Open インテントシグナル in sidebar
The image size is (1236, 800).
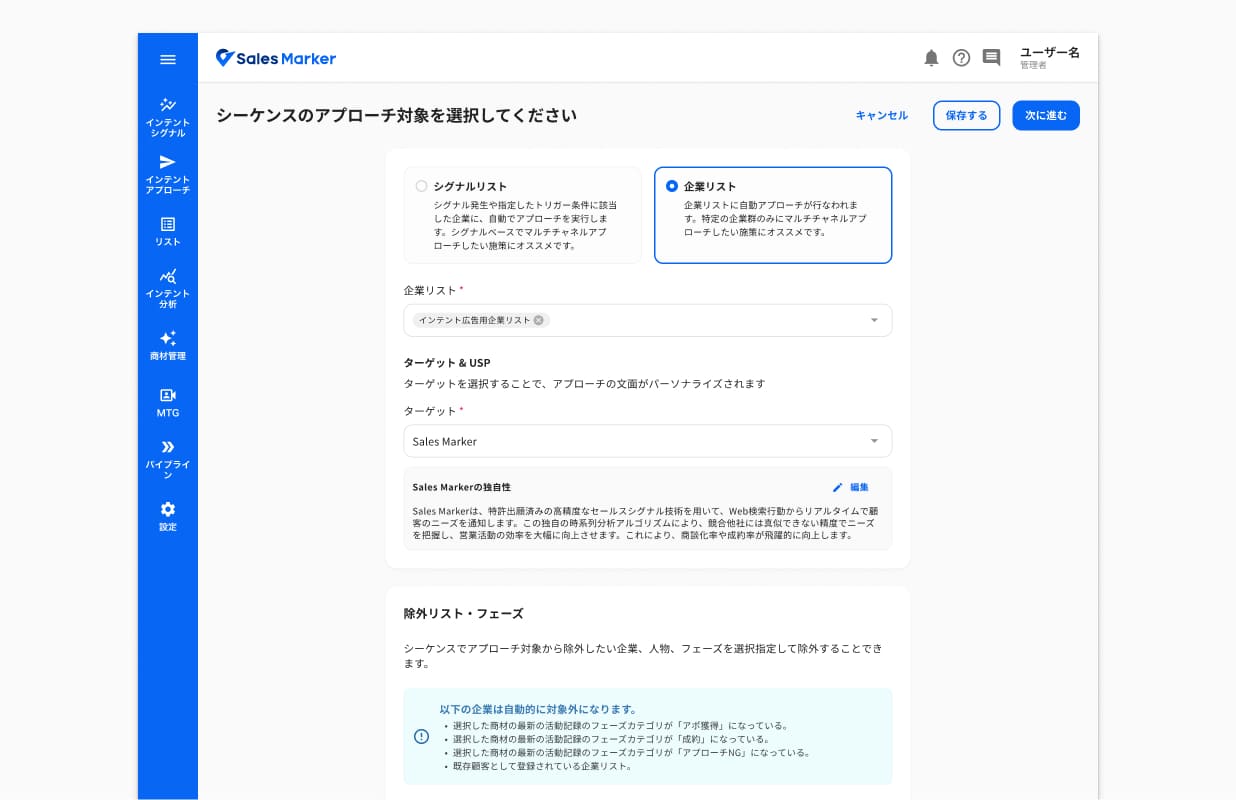168,118
